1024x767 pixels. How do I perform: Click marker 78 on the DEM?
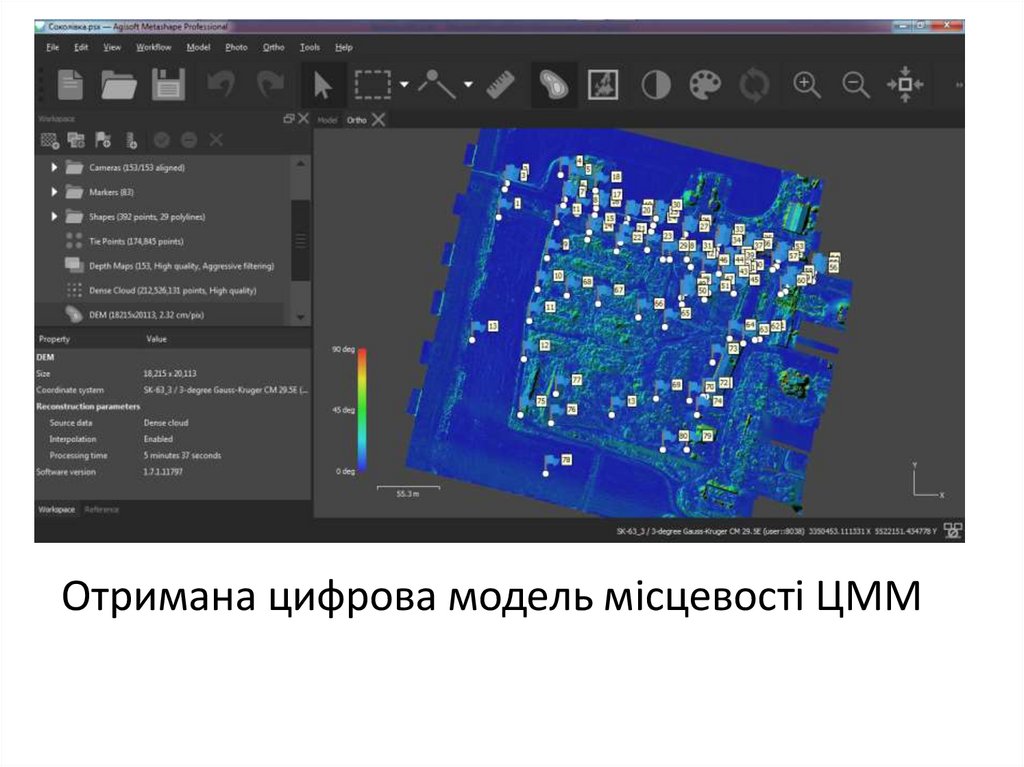point(567,460)
